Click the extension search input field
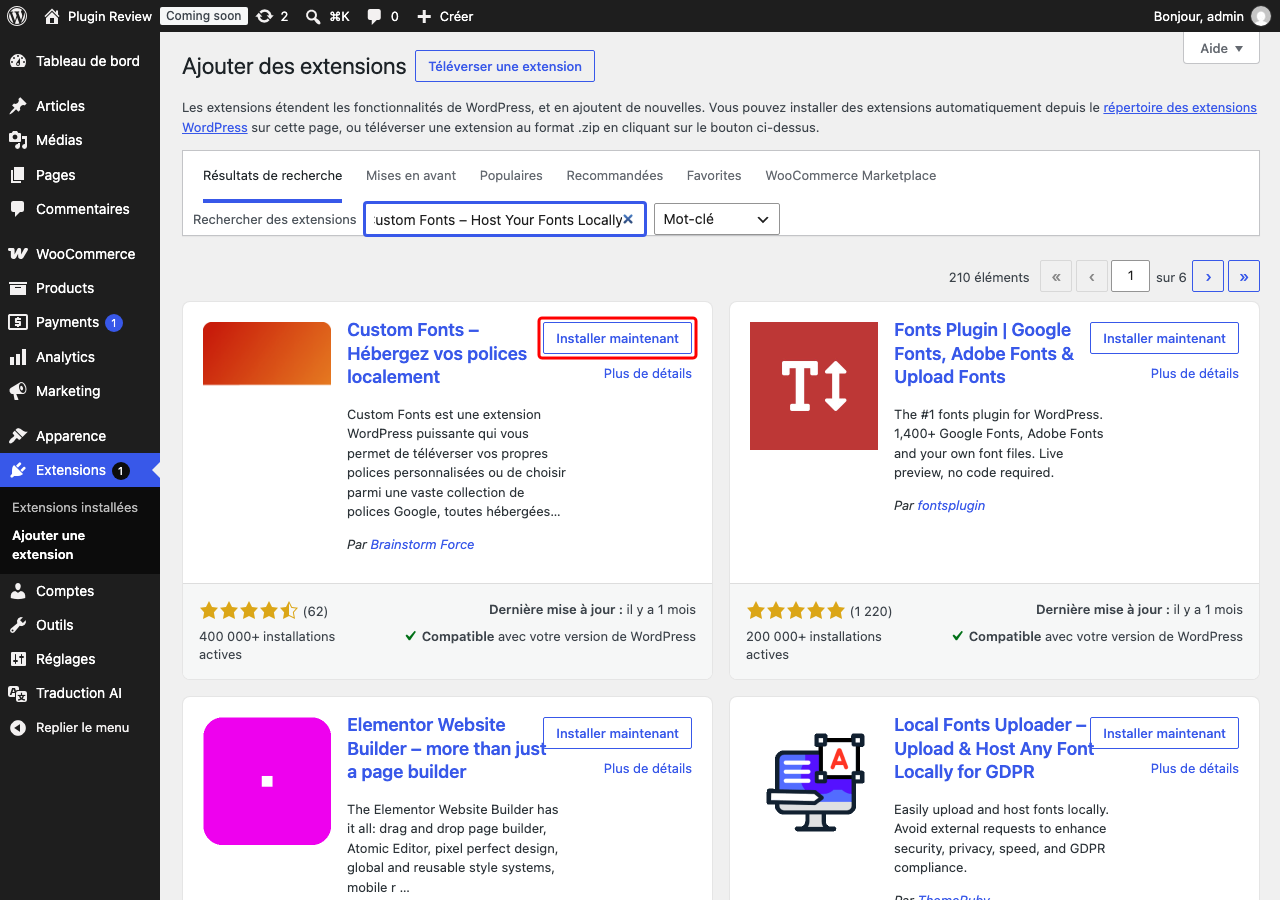 click(x=505, y=219)
